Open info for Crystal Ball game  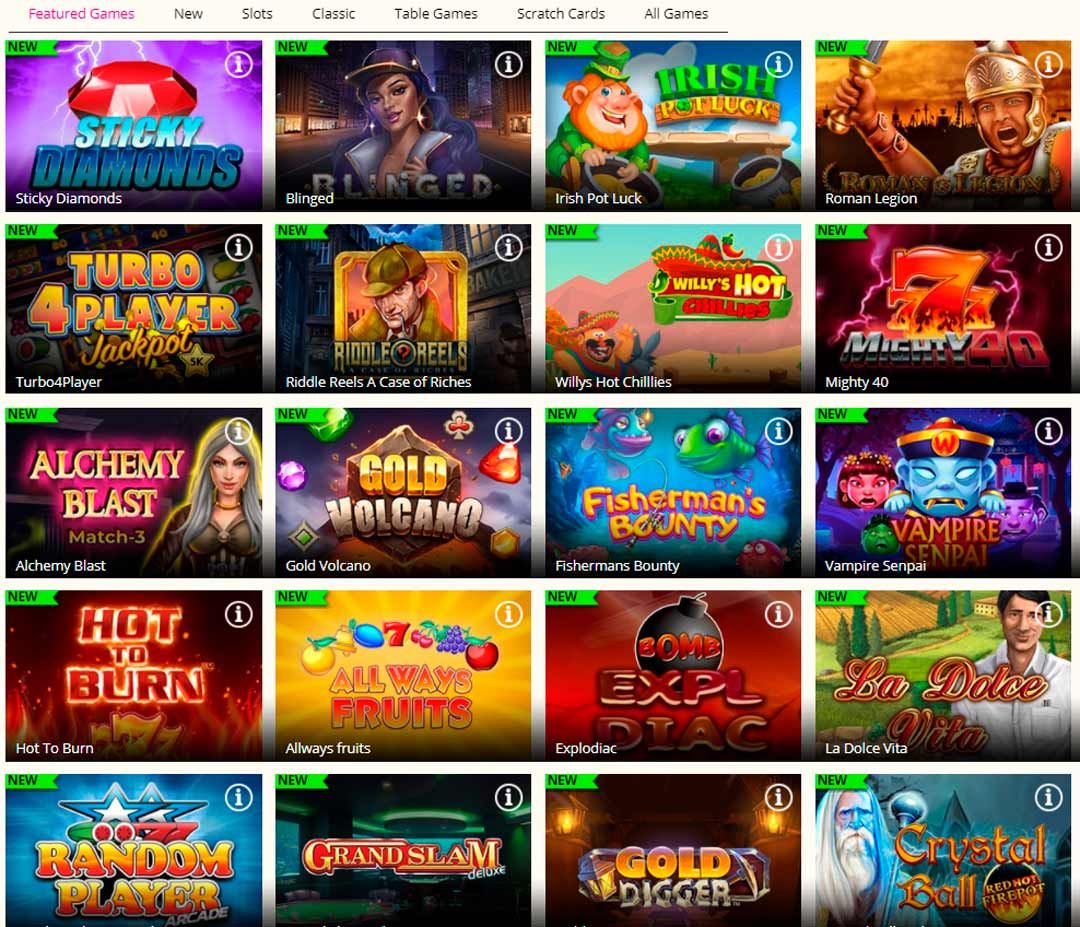tap(1048, 798)
